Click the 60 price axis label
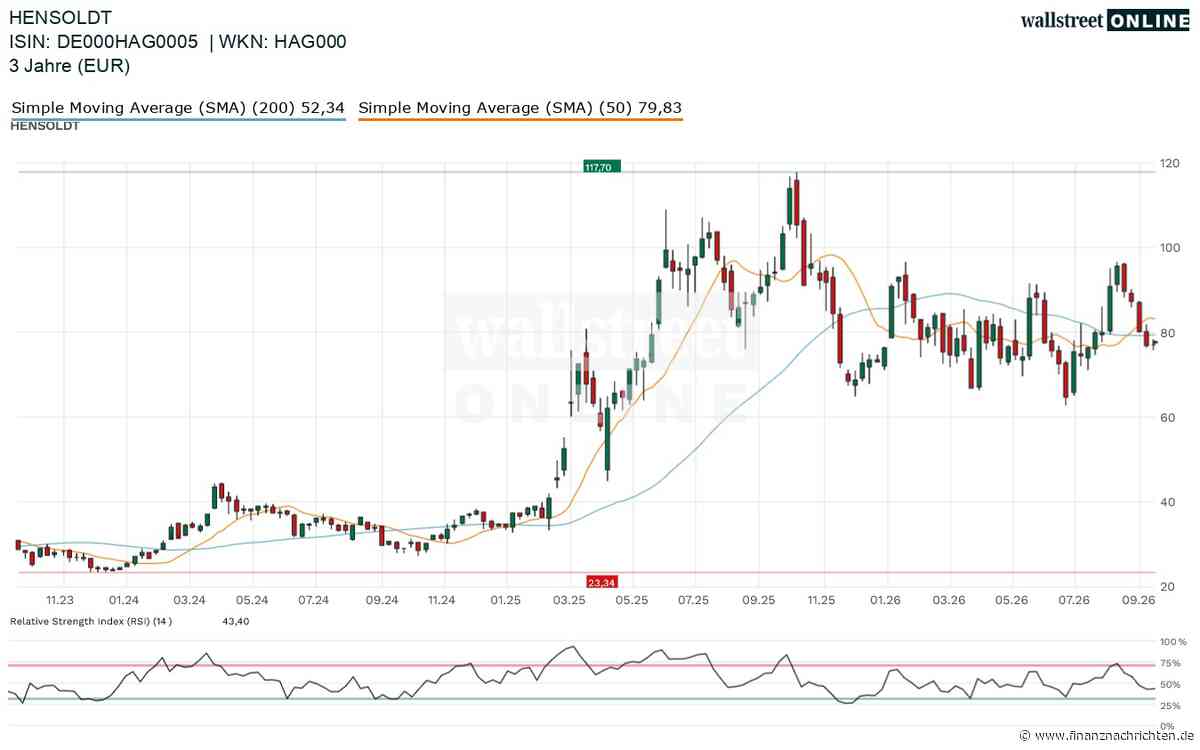The width and height of the screenshot is (1200, 750). [1167, 416]
